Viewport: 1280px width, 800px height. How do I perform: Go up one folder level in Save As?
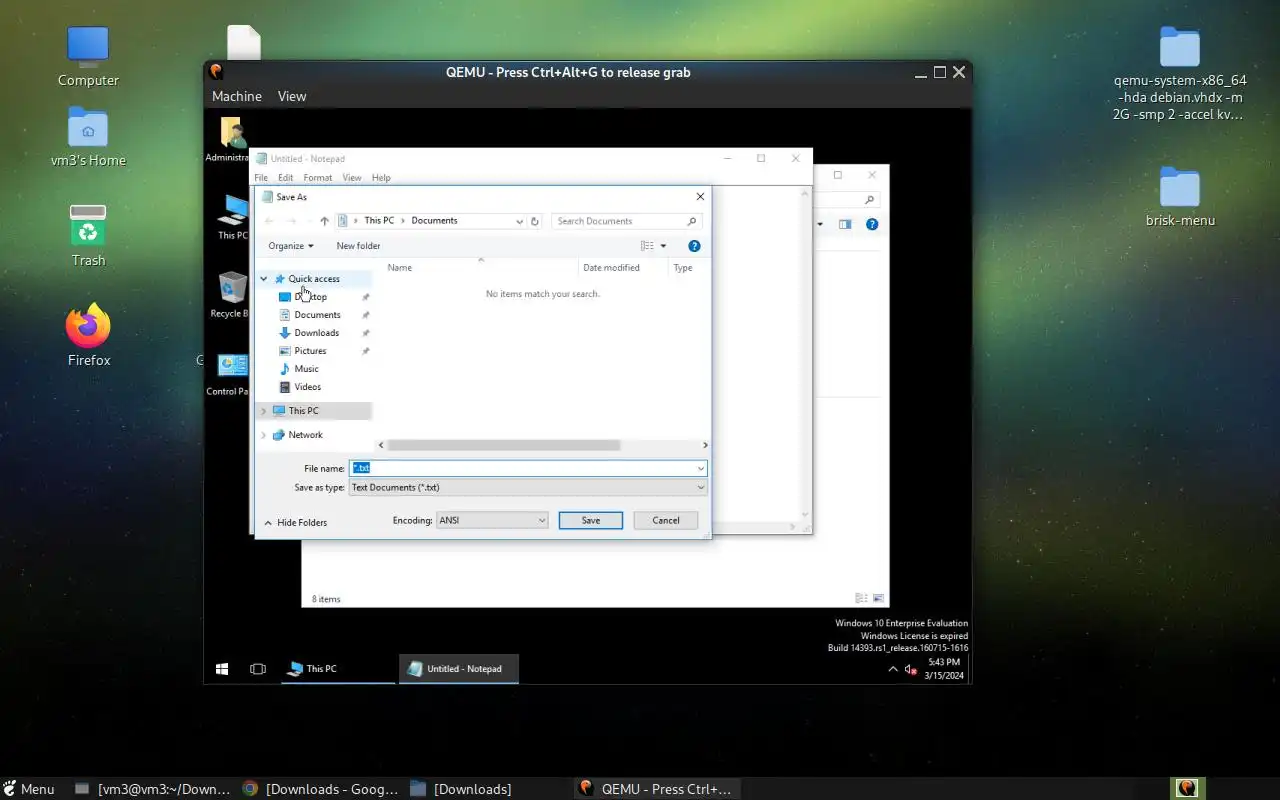[324, 221]
